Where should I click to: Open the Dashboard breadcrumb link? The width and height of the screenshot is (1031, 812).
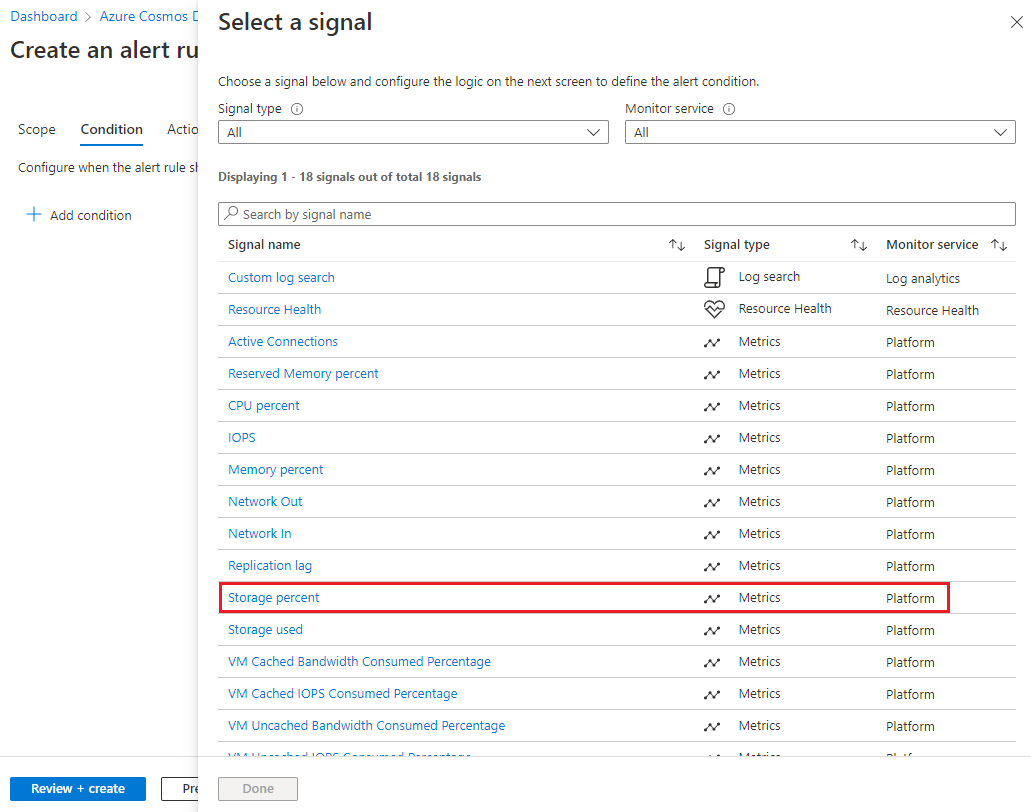44,15
